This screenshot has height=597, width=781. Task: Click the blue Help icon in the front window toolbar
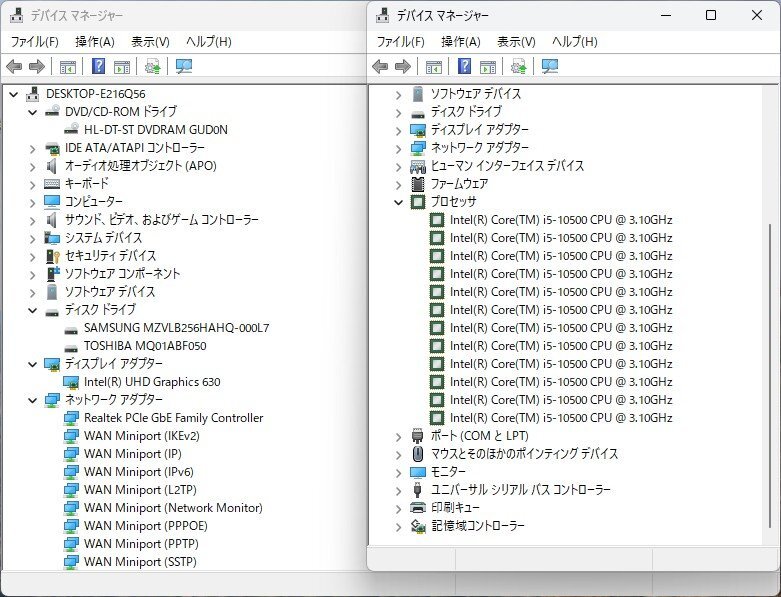click(465, 67)
